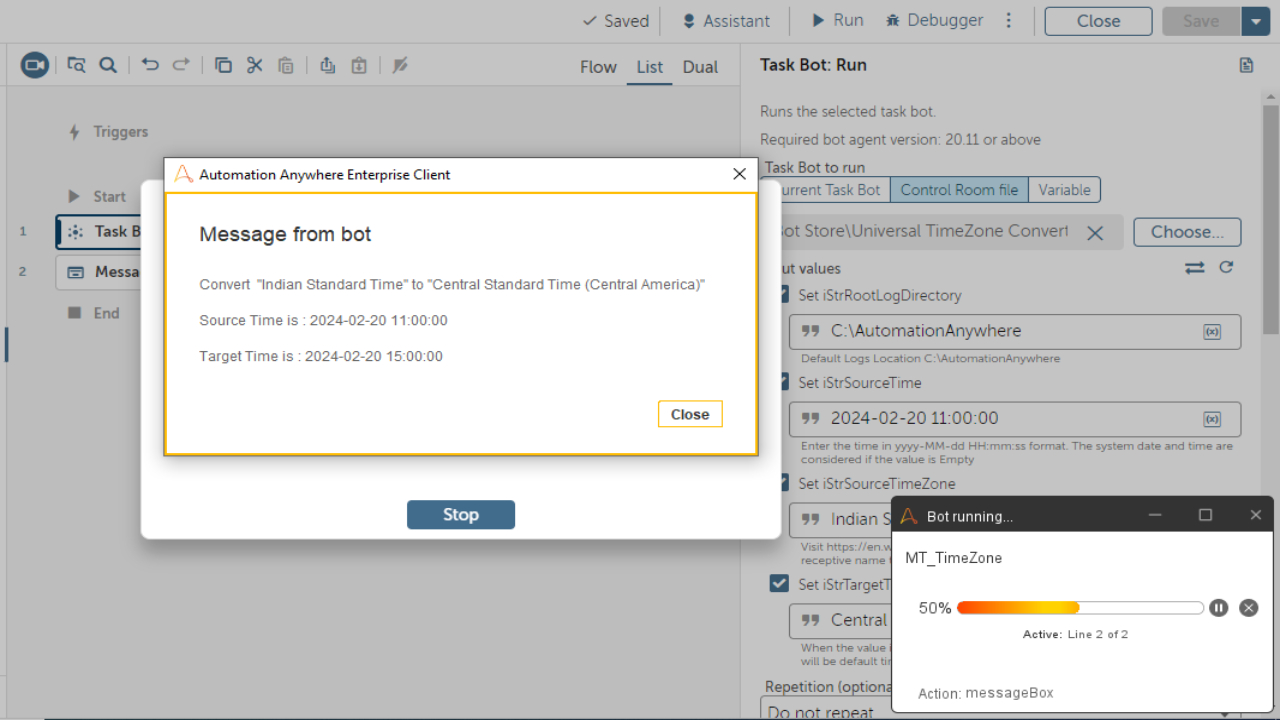This screenshot has height=720, width=1280.
Task: Paste from clipboard using paste icon
Action: [x=286, y=66]
